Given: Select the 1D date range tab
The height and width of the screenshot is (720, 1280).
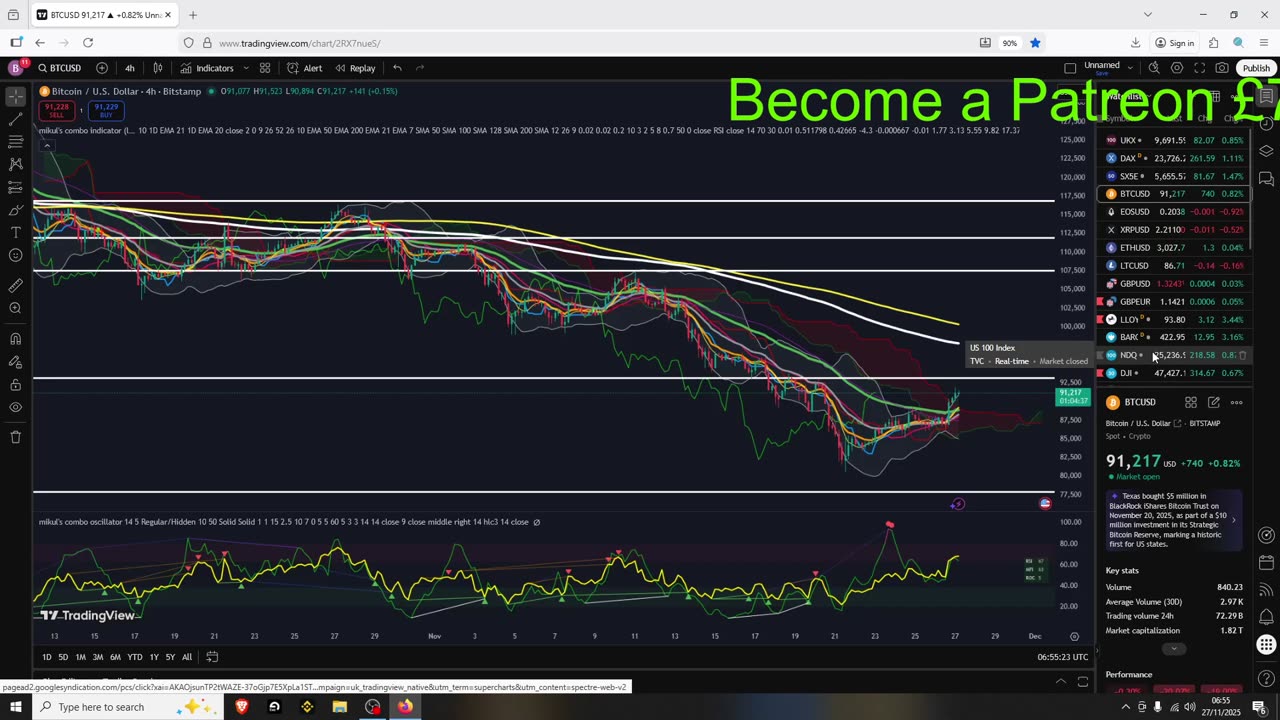Looking at the screenshot, I should [x=46, y=657].
